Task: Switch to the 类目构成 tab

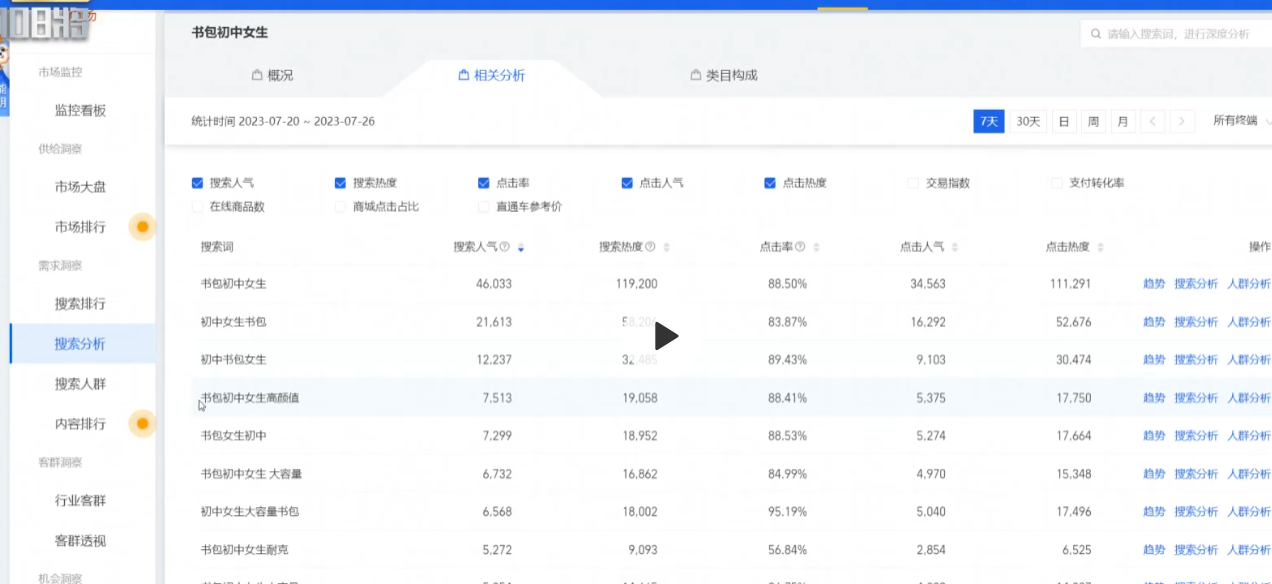Action: point(724,75)
